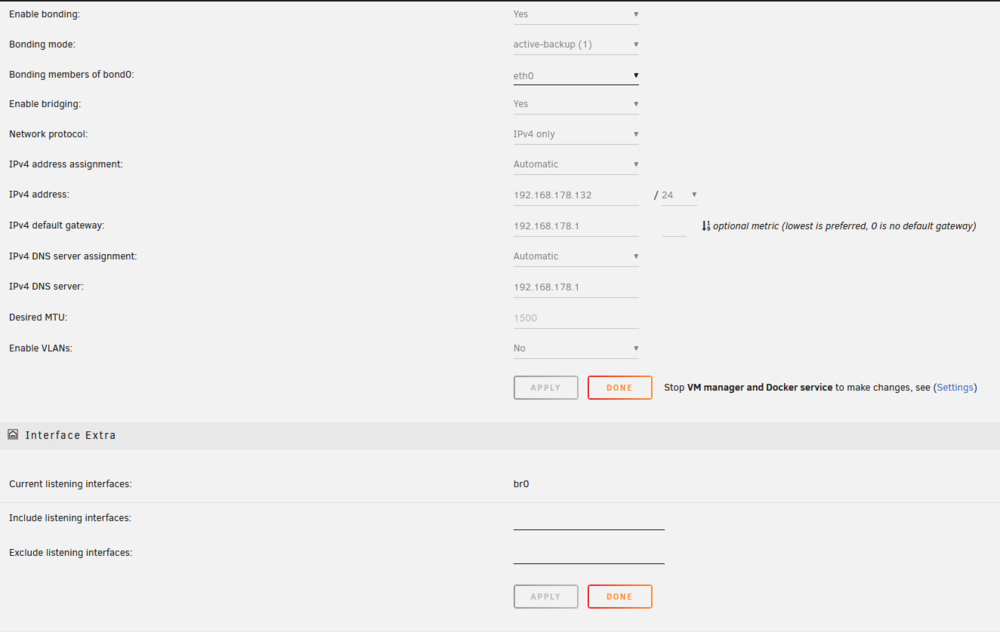Click 'VM manager and Docker service' text
The image size is (1000, 632).
click(760, 387)
